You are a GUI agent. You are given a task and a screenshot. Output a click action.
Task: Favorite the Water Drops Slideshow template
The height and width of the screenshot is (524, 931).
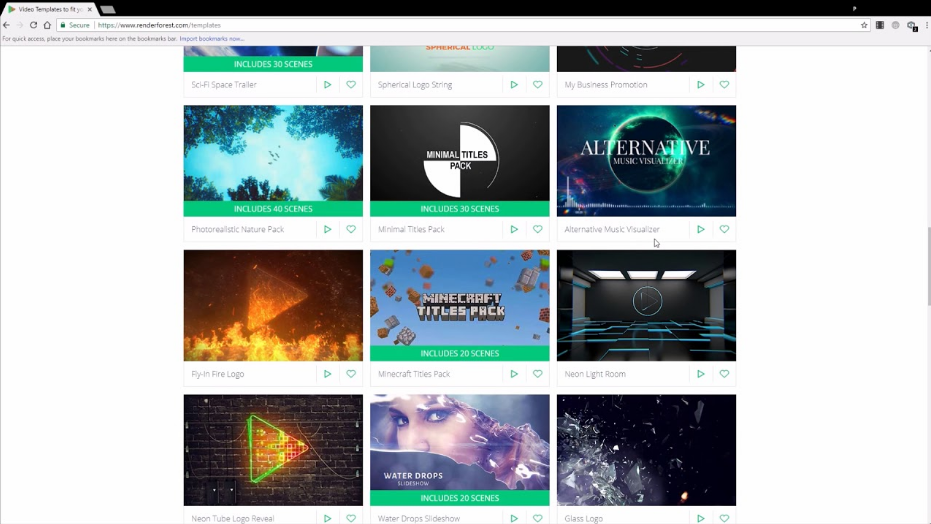click(537, 518)
